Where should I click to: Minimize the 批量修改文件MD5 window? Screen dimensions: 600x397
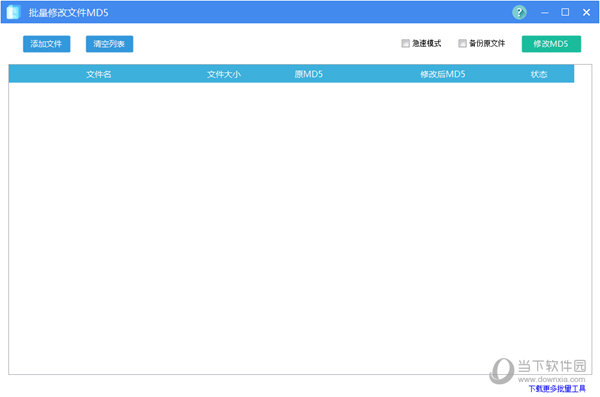(545, 13)
